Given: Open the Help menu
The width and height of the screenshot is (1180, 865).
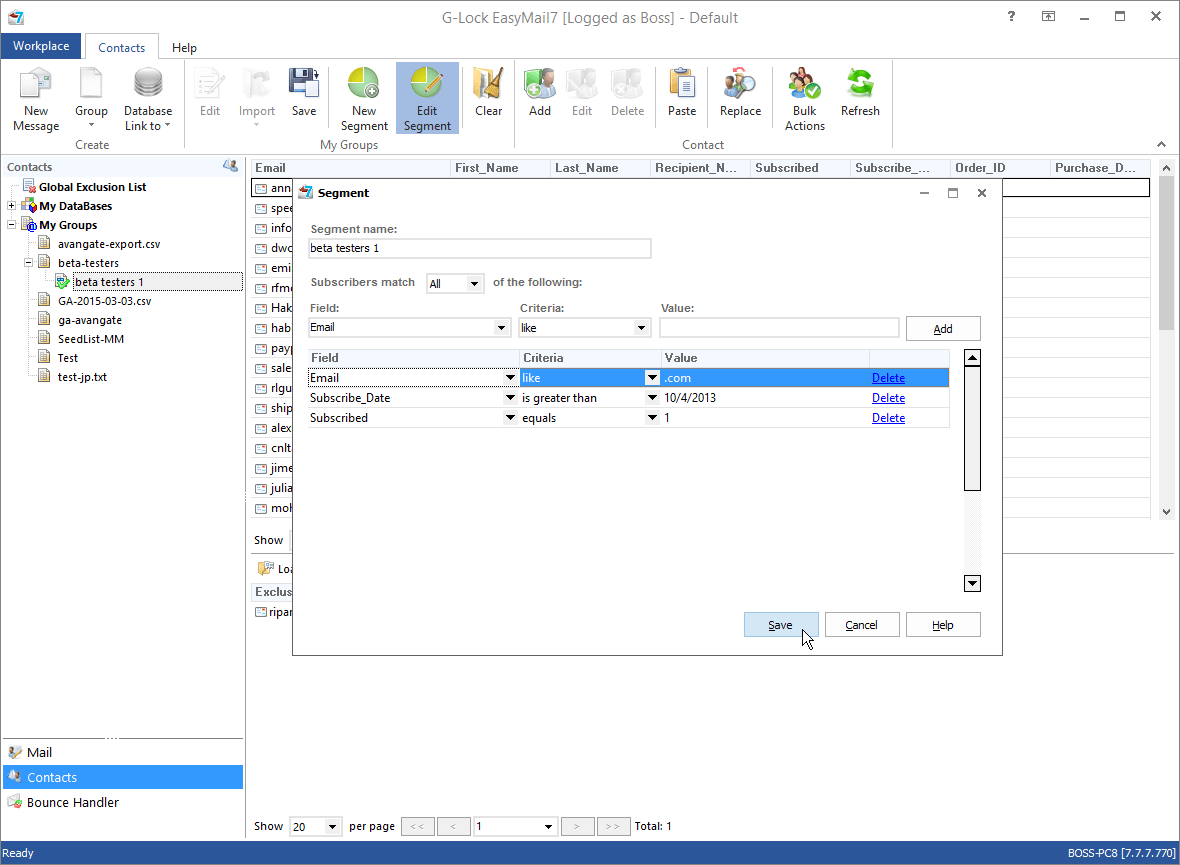Looking at the screenshot, I should (x=184, y=46).
